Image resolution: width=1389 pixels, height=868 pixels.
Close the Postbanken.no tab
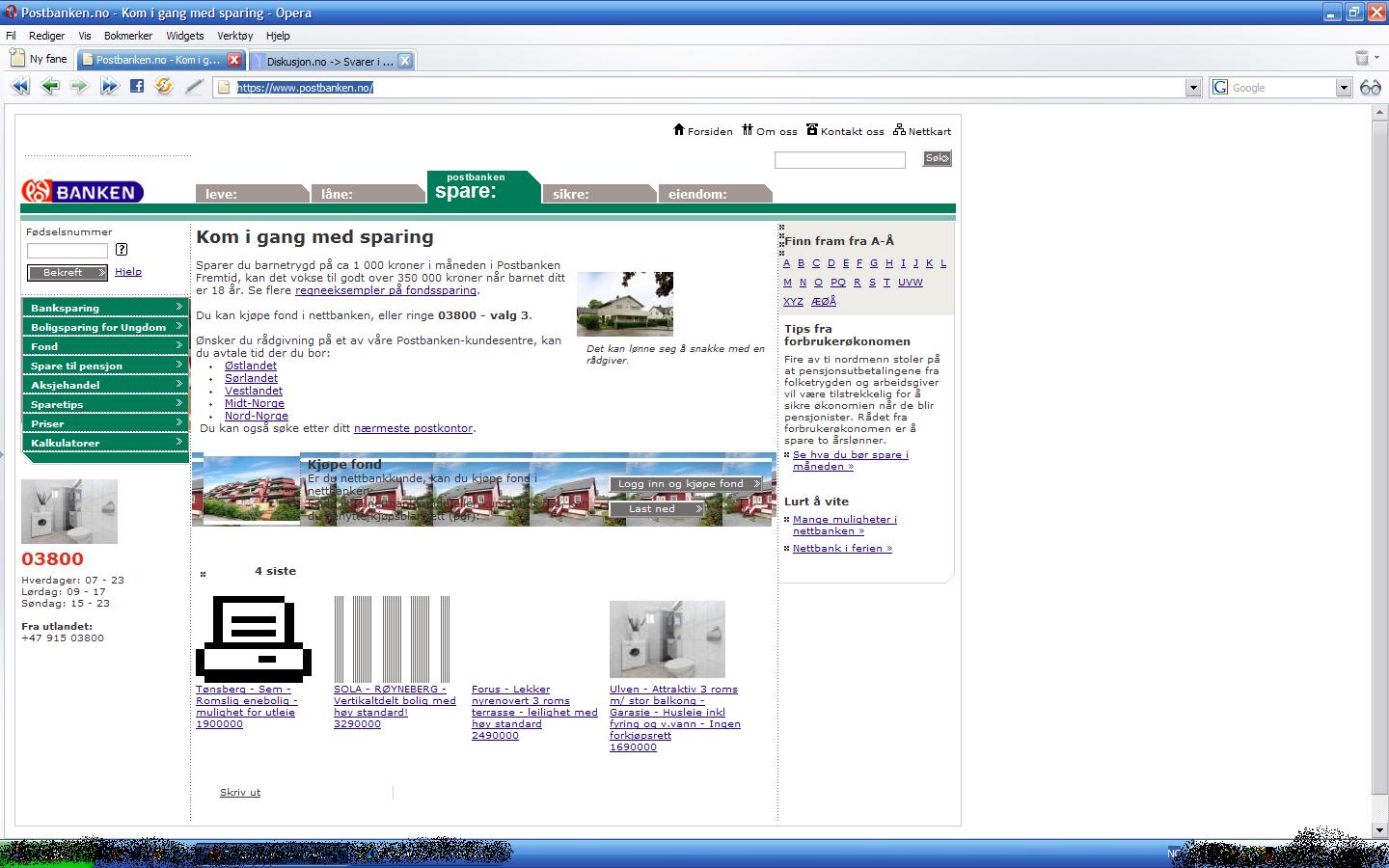[234, 60]
